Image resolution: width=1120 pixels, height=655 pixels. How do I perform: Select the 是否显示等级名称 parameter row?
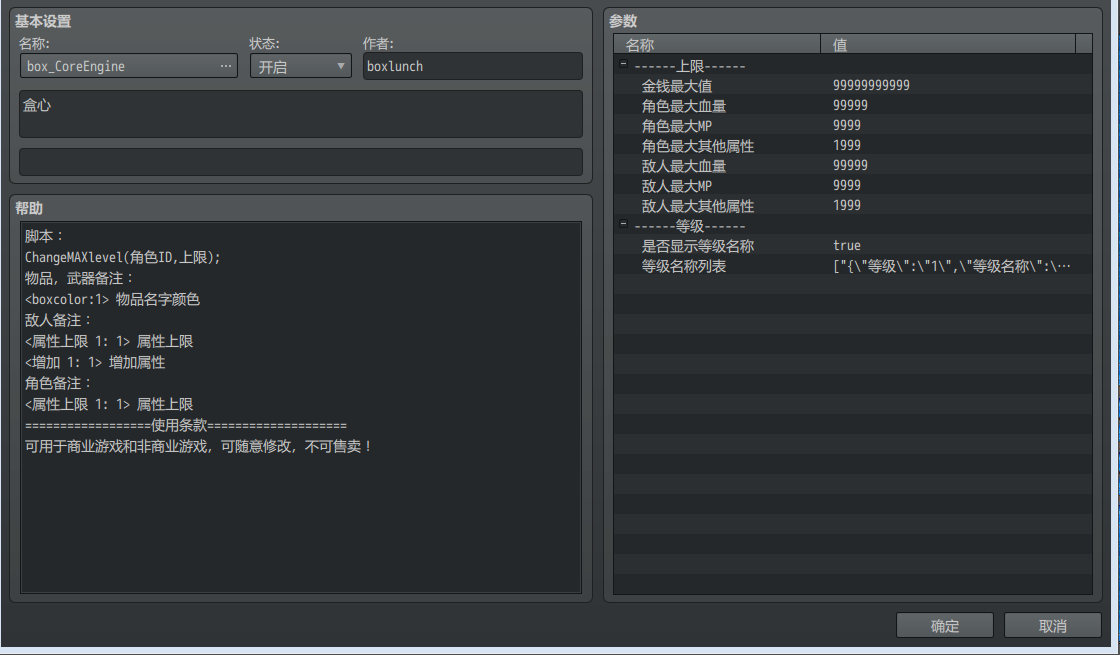(853, 246)
